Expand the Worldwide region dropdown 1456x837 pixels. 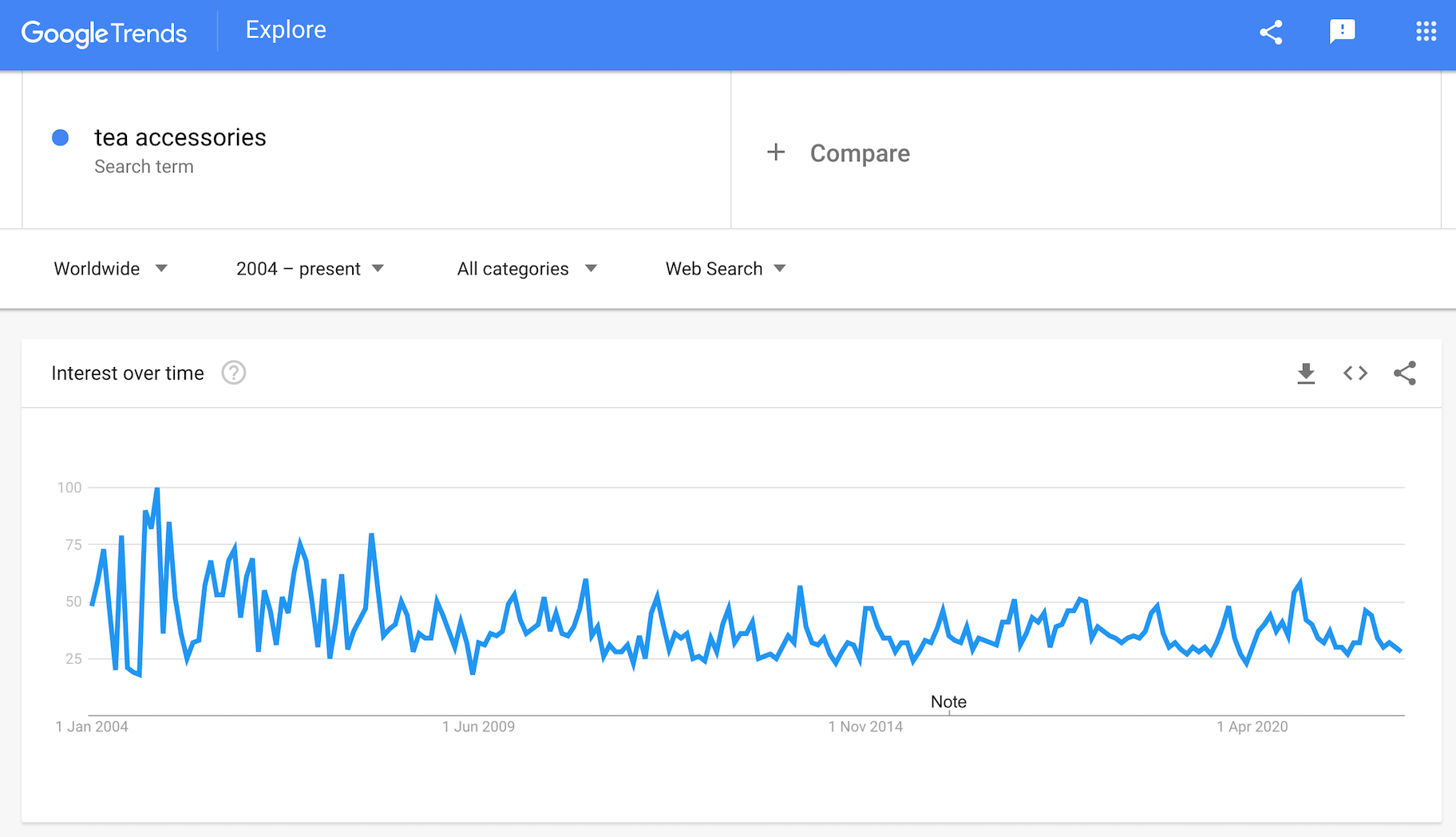coord(111,269)
